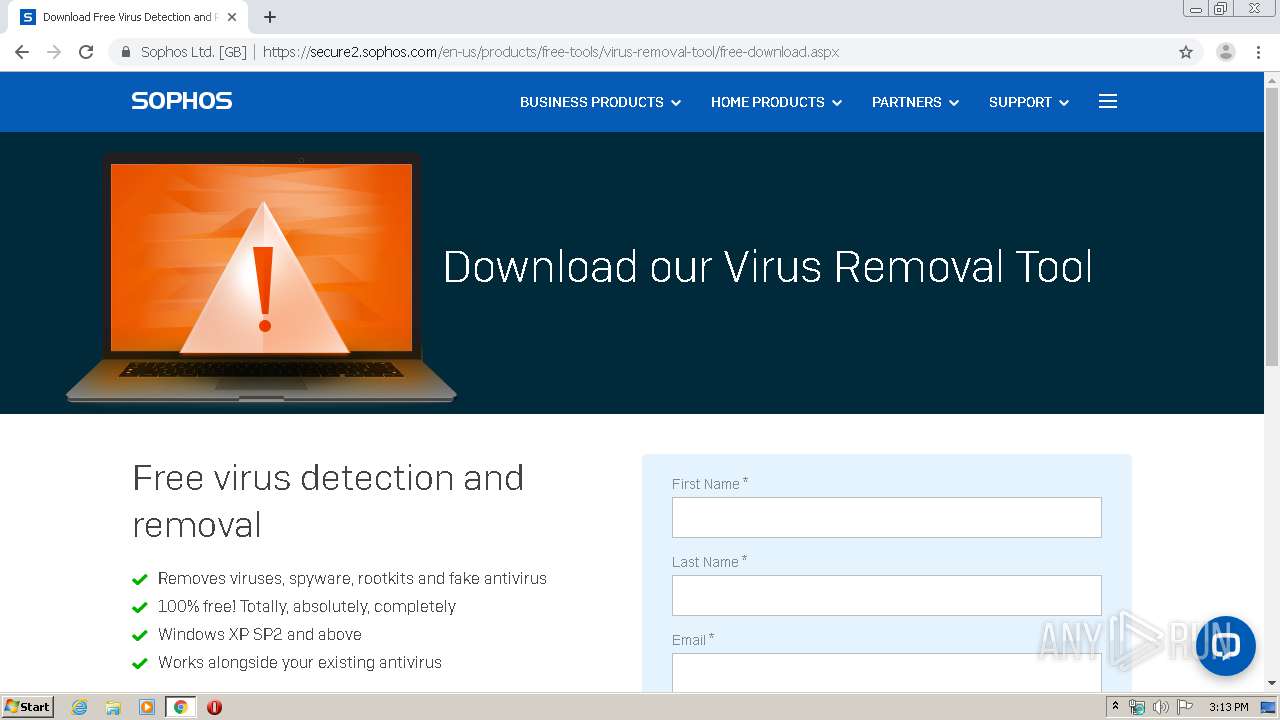Click in the Email input field

[x=886, y=672]
